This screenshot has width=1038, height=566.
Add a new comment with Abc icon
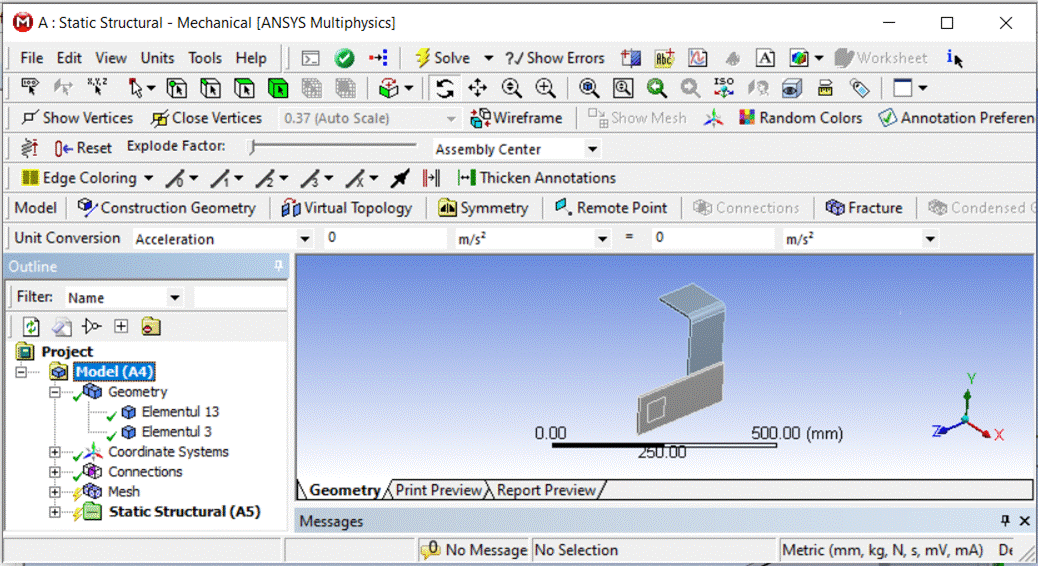tap(664, 58)
